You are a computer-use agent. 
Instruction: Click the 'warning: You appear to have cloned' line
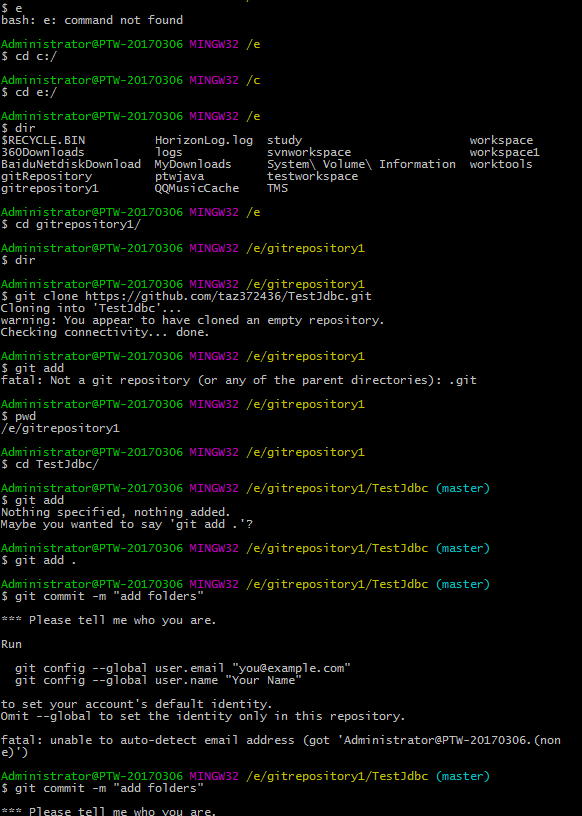[193, 320]
